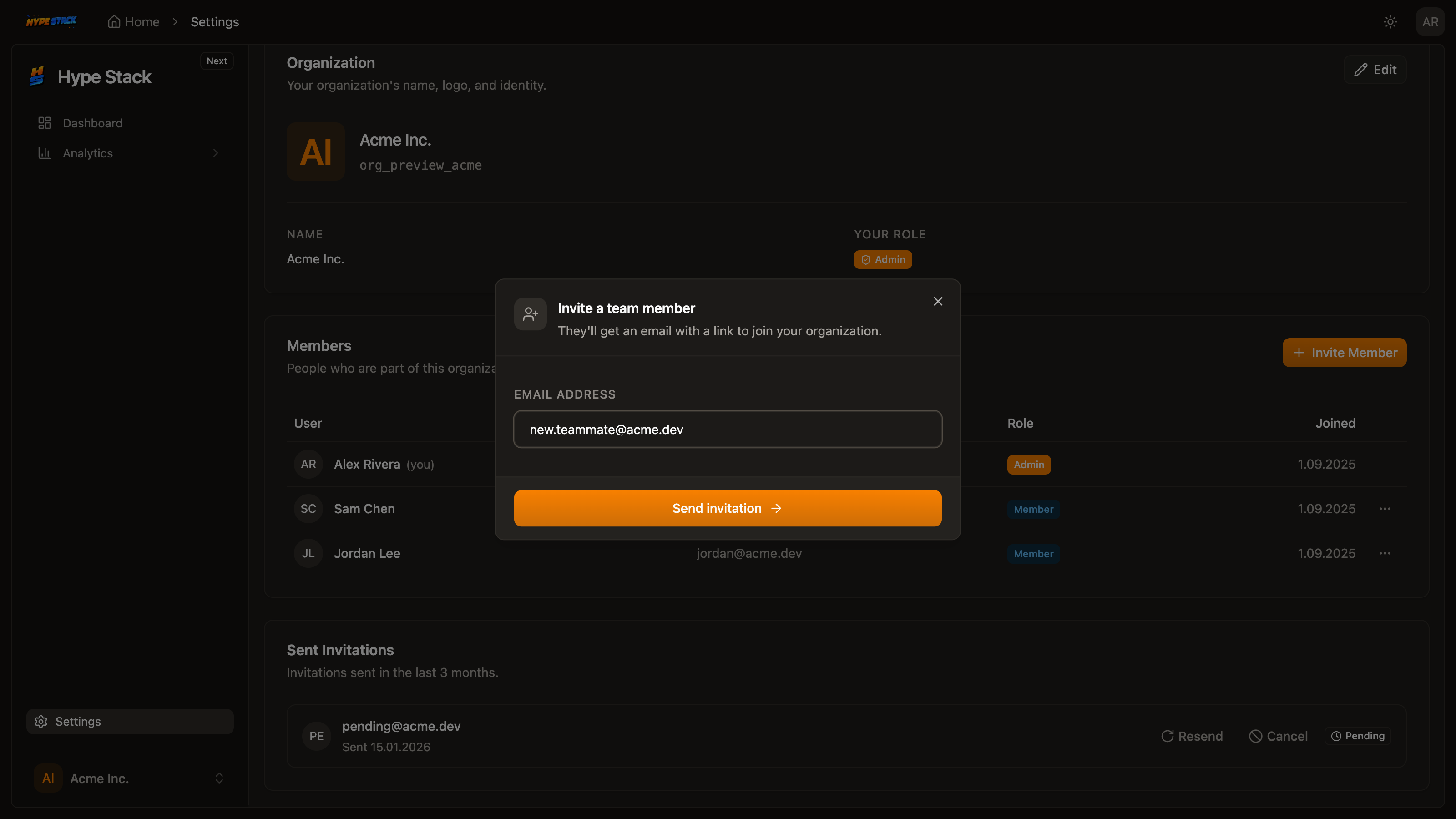Click the Role column header
This screenshot has width=1456, height=819.
tap(1020, 423)
